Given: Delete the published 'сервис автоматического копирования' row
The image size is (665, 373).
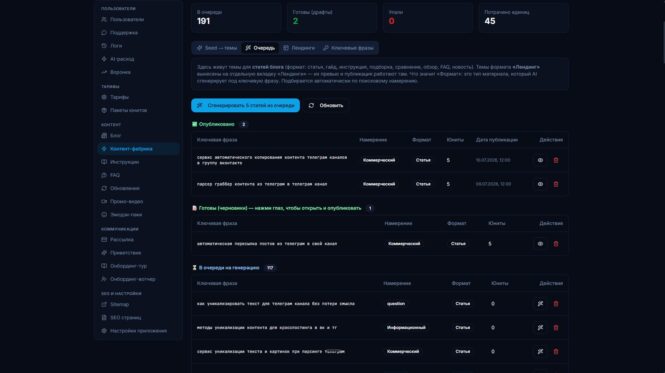Looking at the screenshot, I should click(556, 160).
